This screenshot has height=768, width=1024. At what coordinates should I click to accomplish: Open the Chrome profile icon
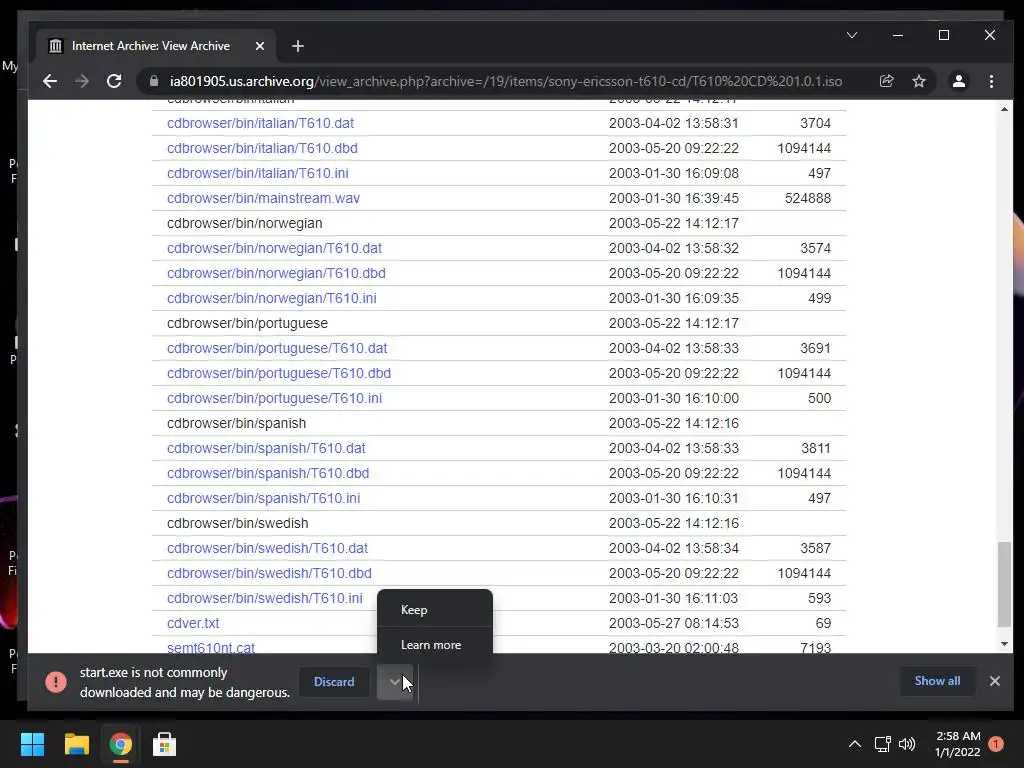click(959, 81)
